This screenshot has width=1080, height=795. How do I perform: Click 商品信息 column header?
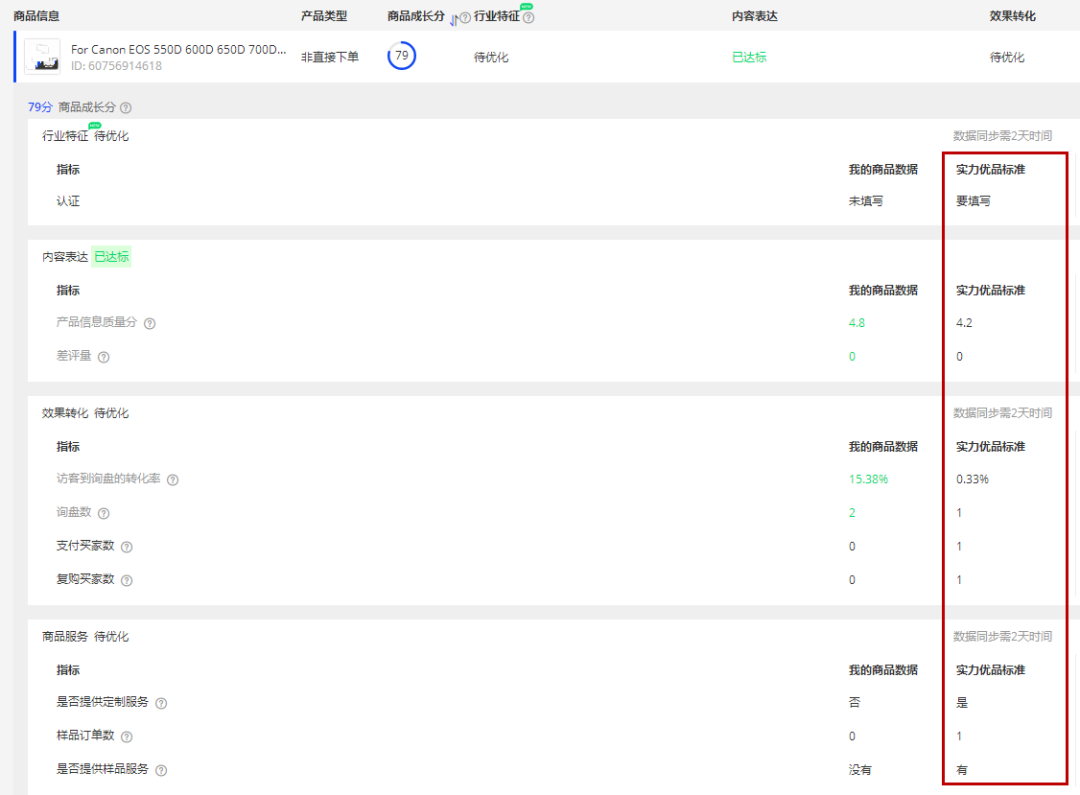click(x=37, y=16)
